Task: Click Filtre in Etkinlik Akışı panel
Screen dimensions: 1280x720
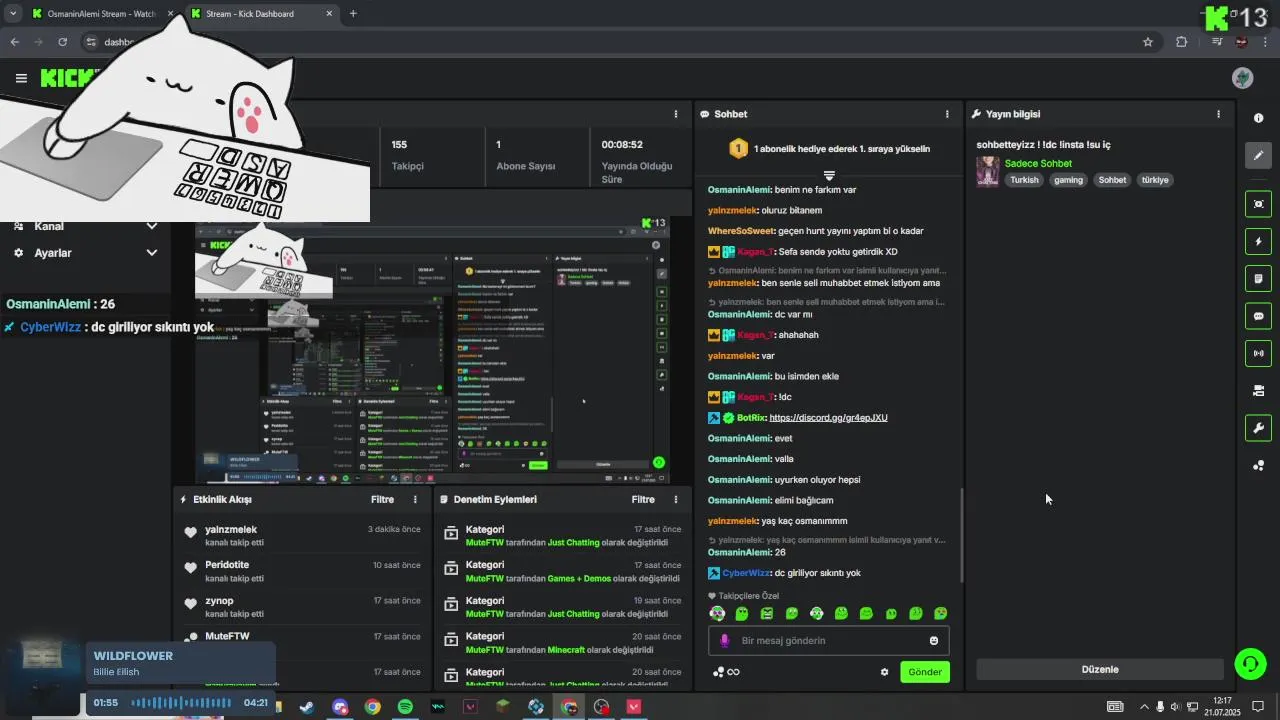Action: (382, 499)
